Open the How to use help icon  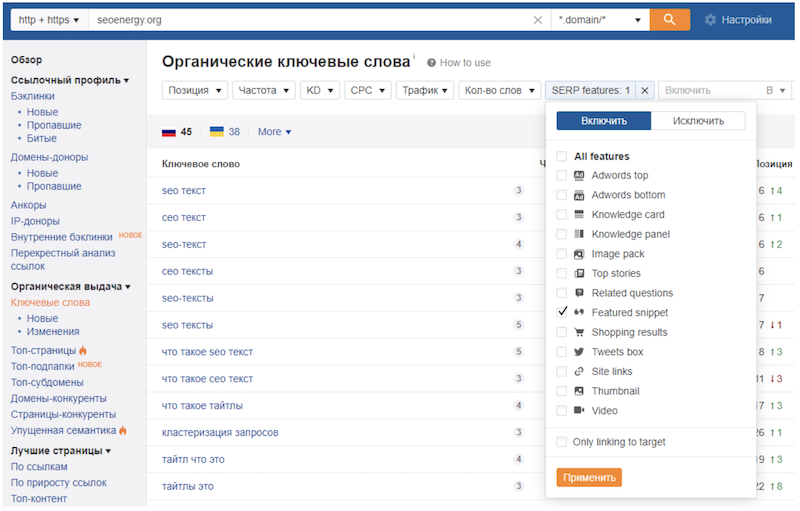coord(431,63)
